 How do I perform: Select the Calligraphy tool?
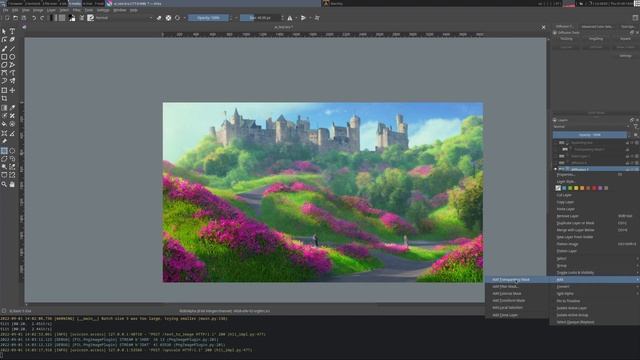pos(12,40)
